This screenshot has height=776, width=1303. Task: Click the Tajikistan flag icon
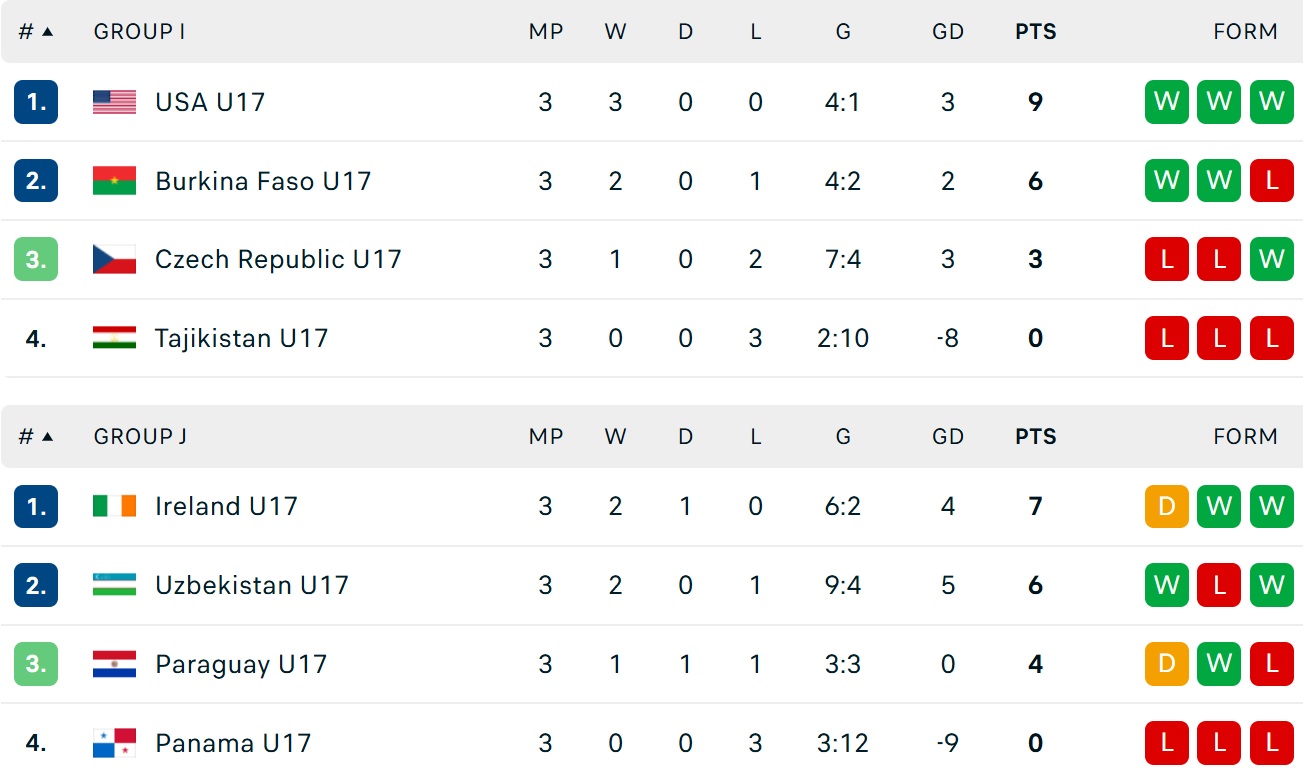[x=114, y=338]
